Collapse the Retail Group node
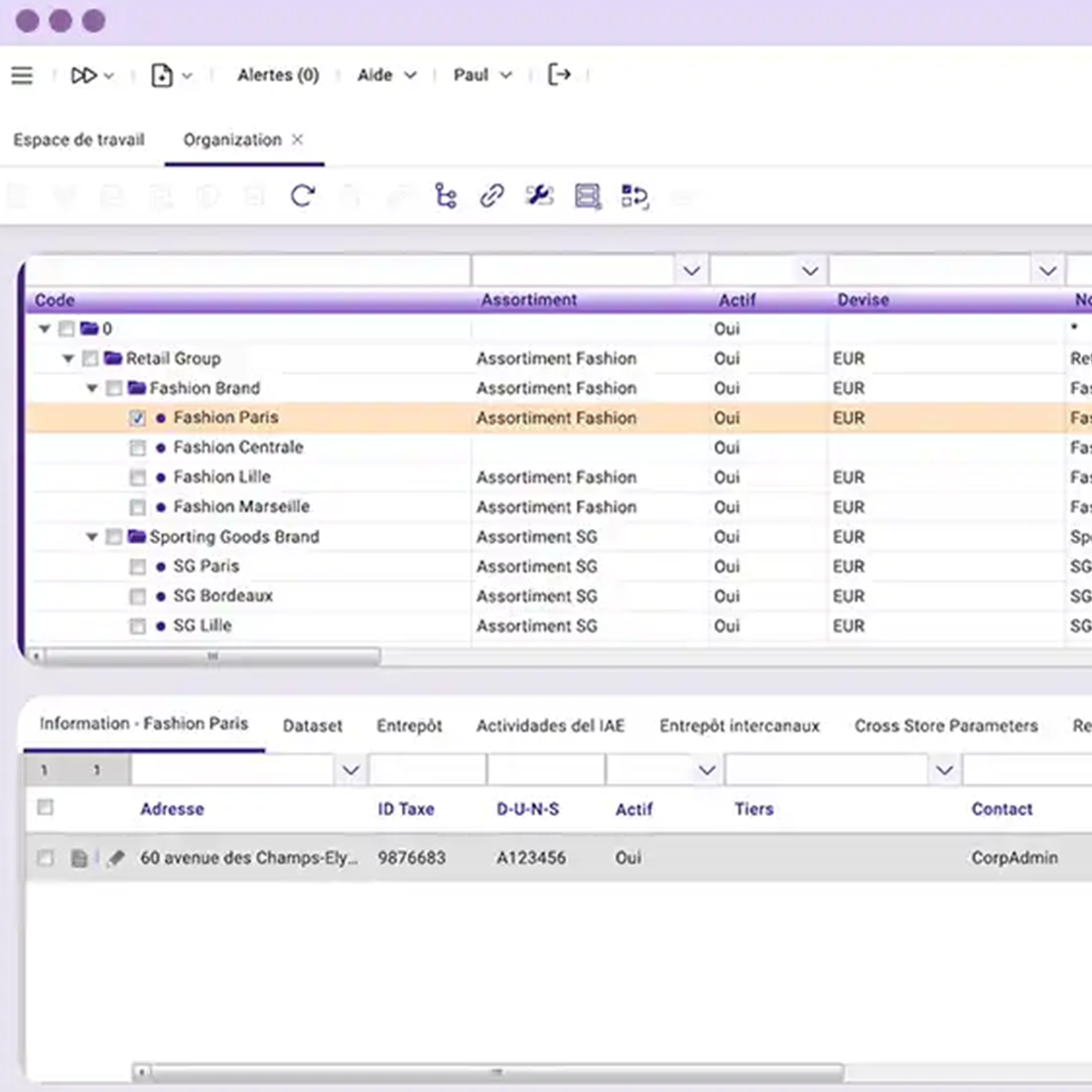This screenshot has height=1092, width=1092. 68,358
